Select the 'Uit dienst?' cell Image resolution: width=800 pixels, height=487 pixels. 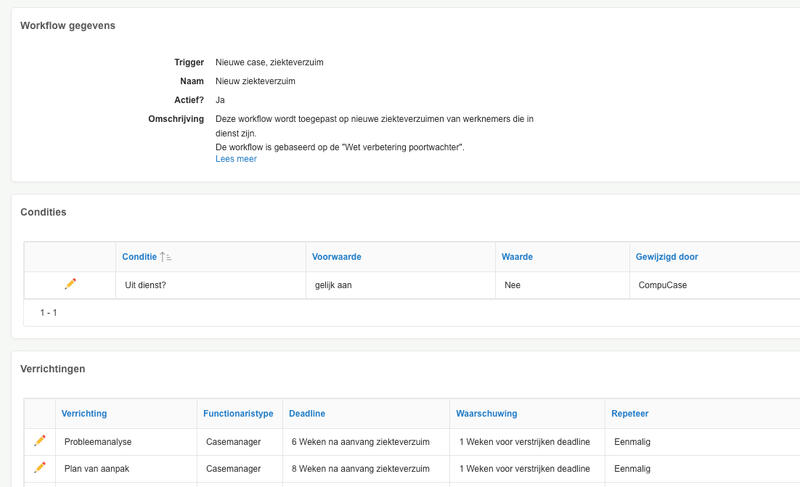pyautogui.click(x=211, y=285)
